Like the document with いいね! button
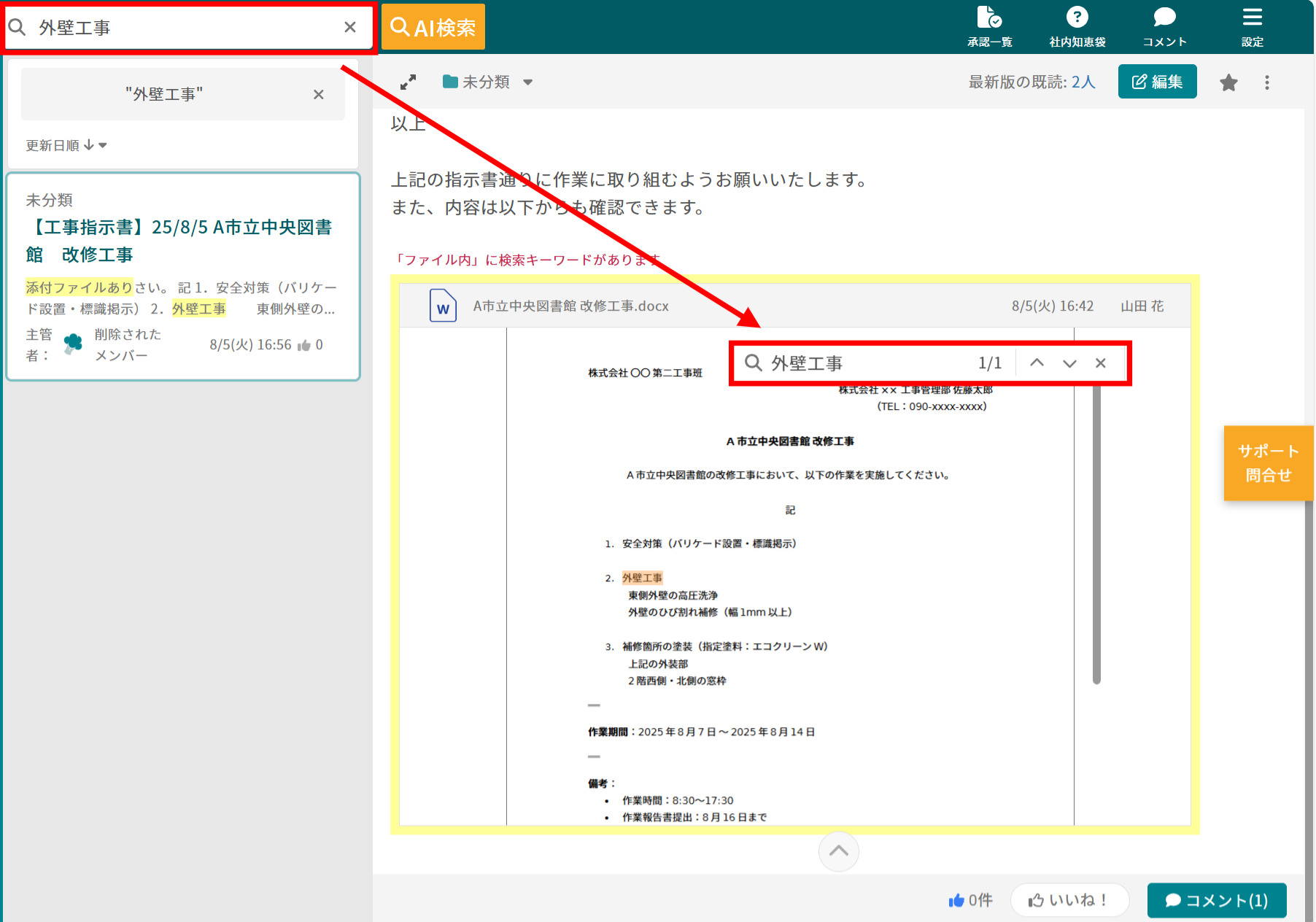Screen dimensions: 1316x922 pyautogui.click(x=1069, y=899)
